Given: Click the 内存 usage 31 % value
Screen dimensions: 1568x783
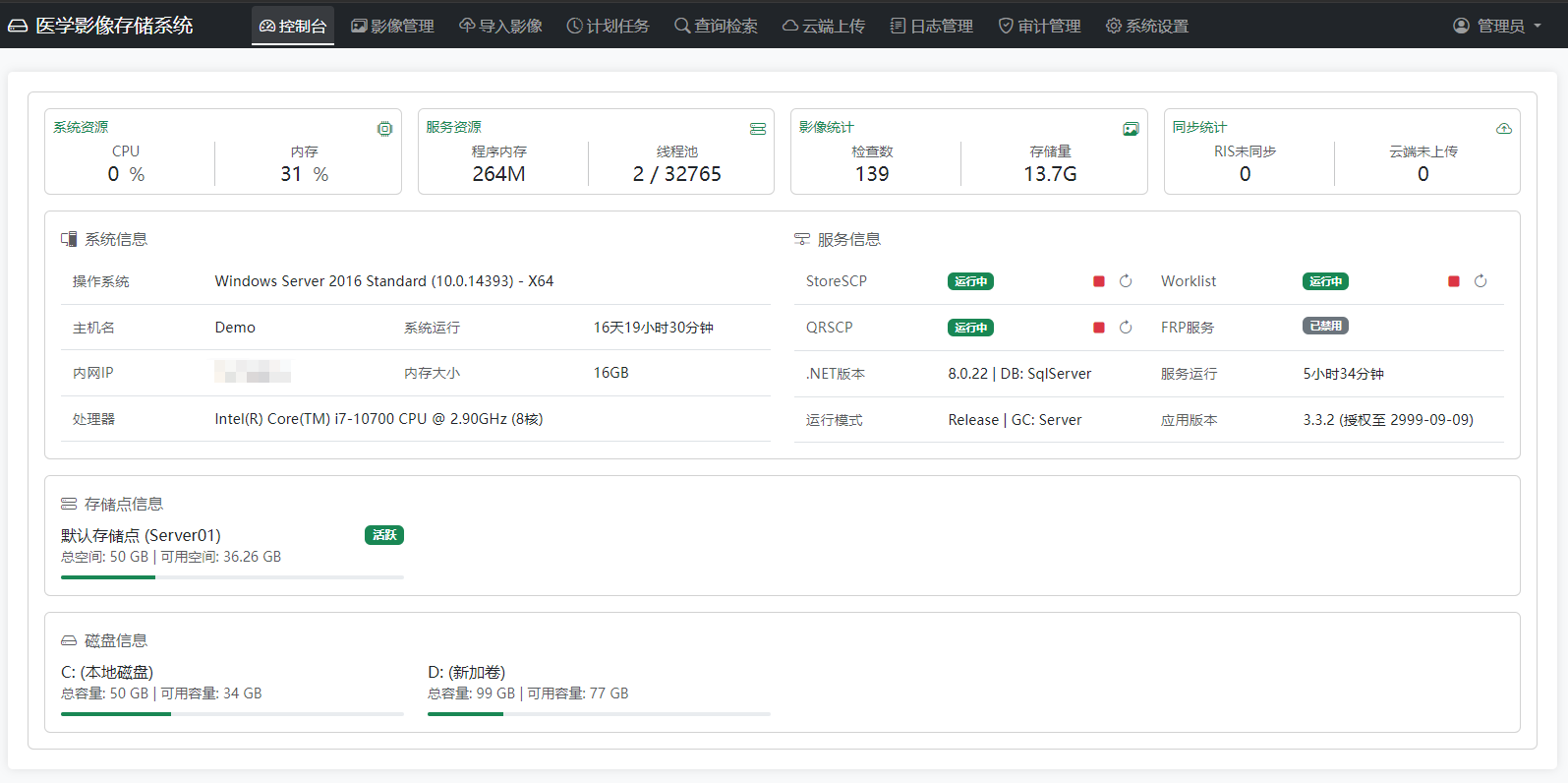Looking at the screenshot, I should pyautogui.click(x=305, y=174).
